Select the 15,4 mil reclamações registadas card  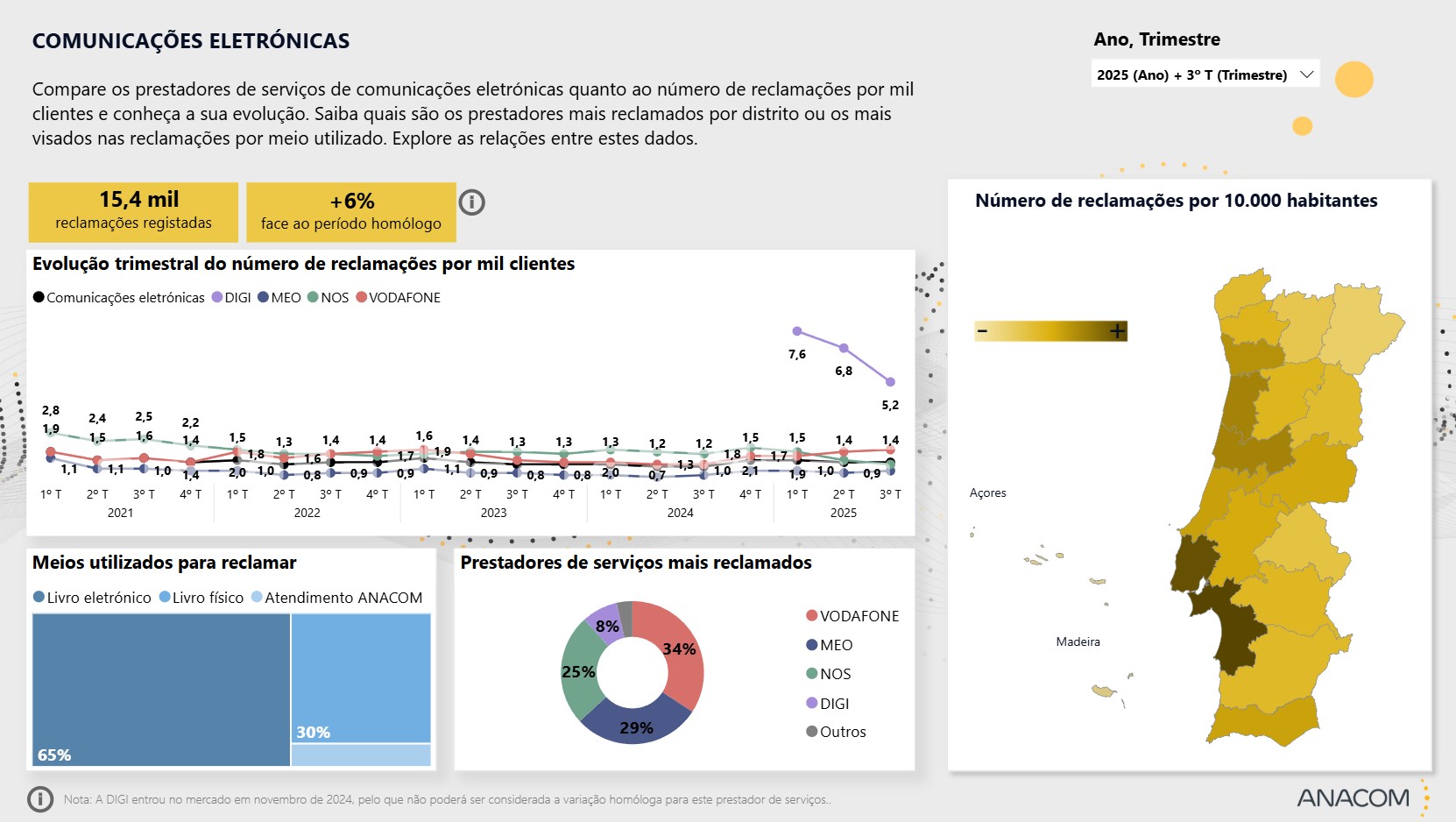click(133, 211)
